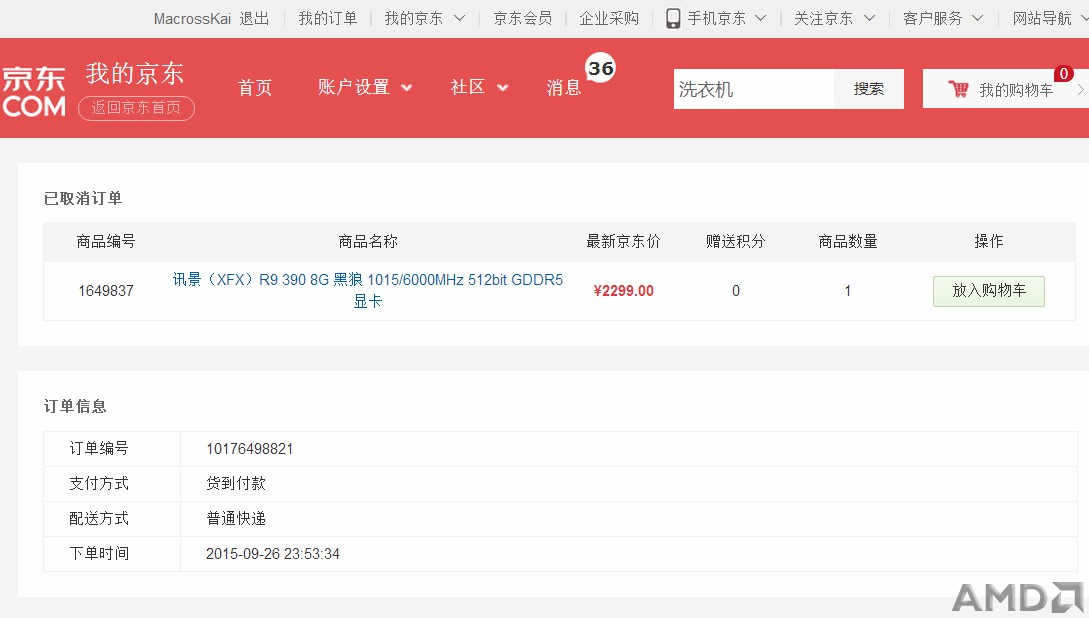The image size is (1089, 618).
Task: Click the mobile phone icon beside 手机京东
Action: click(672, 19)
